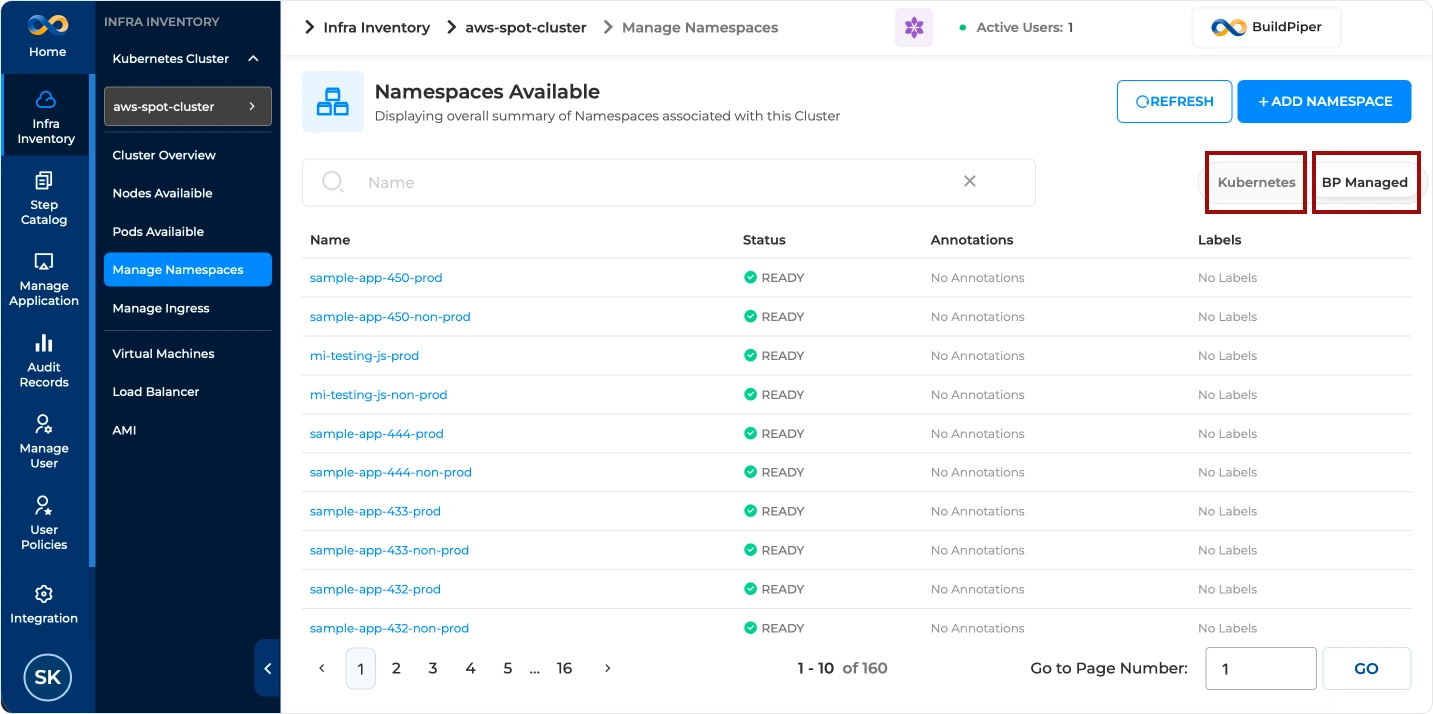Switch to the Kubernetes namespaces toggle
Image resolution: width=1433 pixels, height=714 pixels.
tap(1256, 182)
